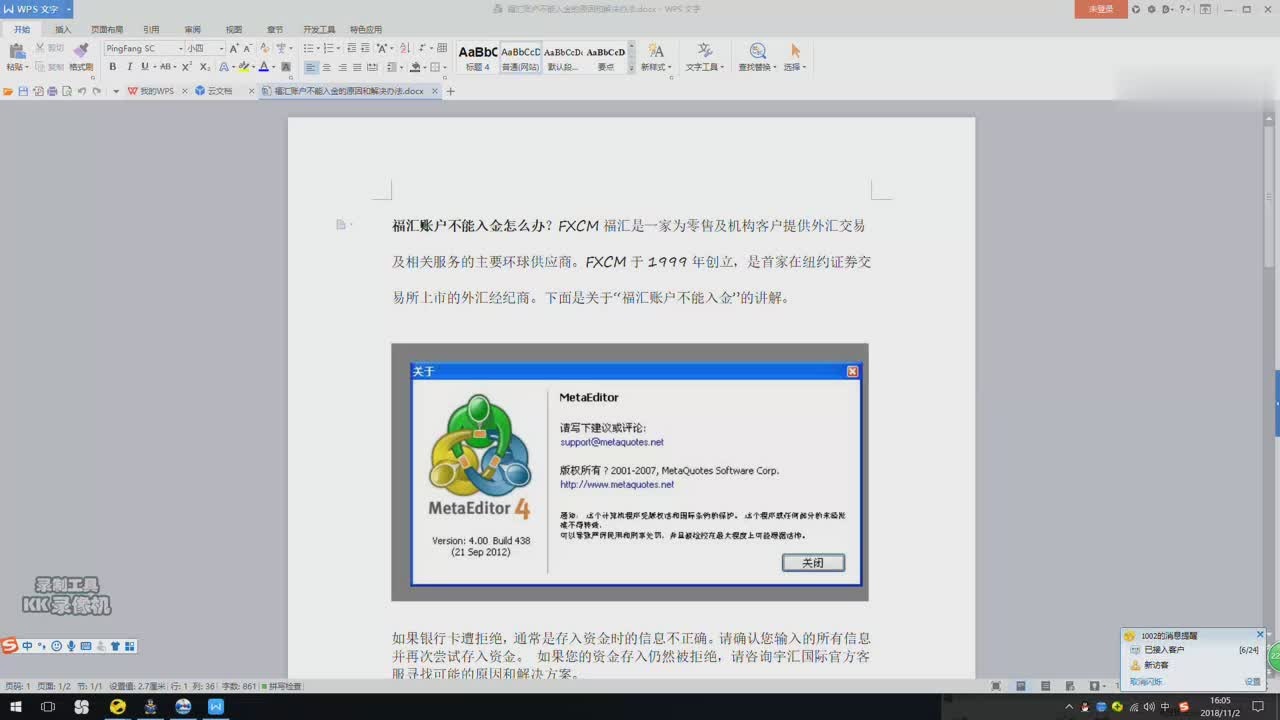Click the taskbar clock showing 16:05
This screenshot has height=720, width=1280.
[x=1220, y=707]
